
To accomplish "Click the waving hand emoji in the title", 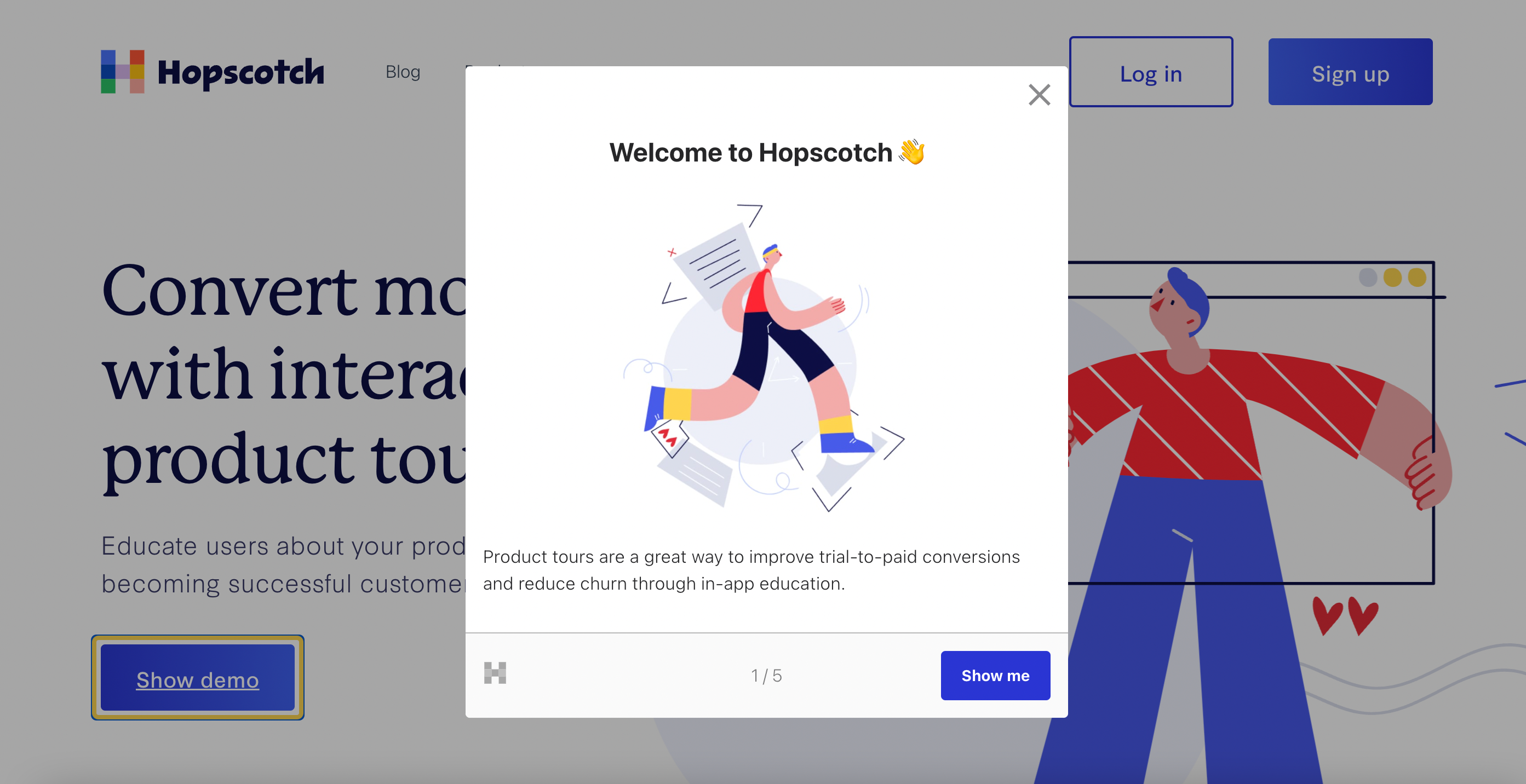I will 914,152.
